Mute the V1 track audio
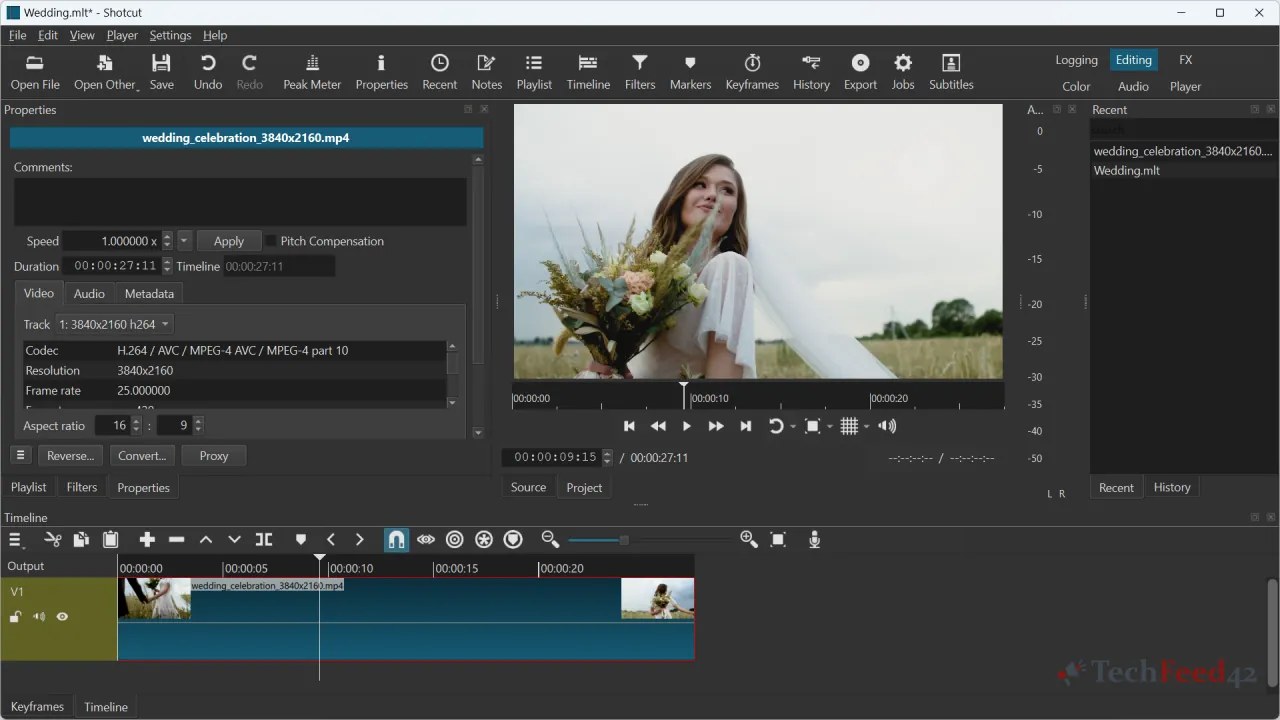The image size is (1280, 720). click(39, 617)
